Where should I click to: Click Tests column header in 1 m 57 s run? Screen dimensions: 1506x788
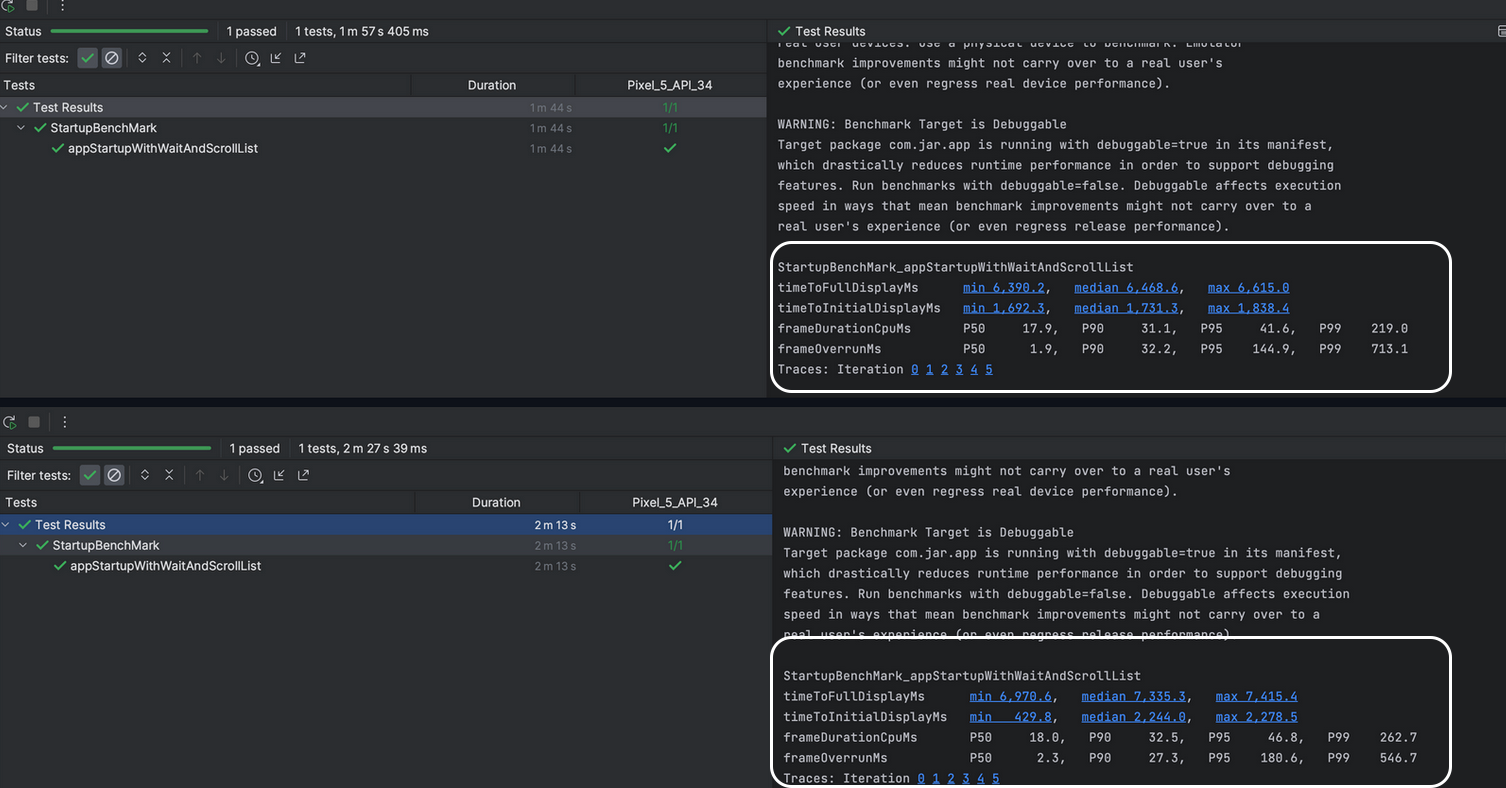pos(205,85)
